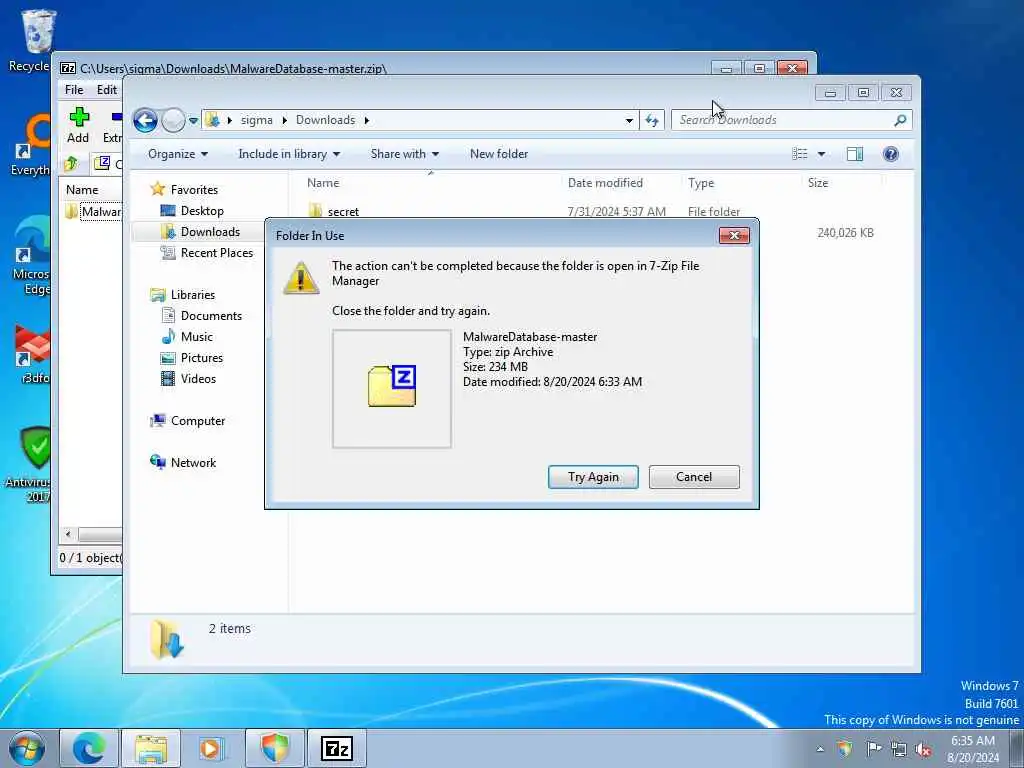Show hidden system tray icons
Viewport: 1024px width, 768px height.
tap(820, 749)
